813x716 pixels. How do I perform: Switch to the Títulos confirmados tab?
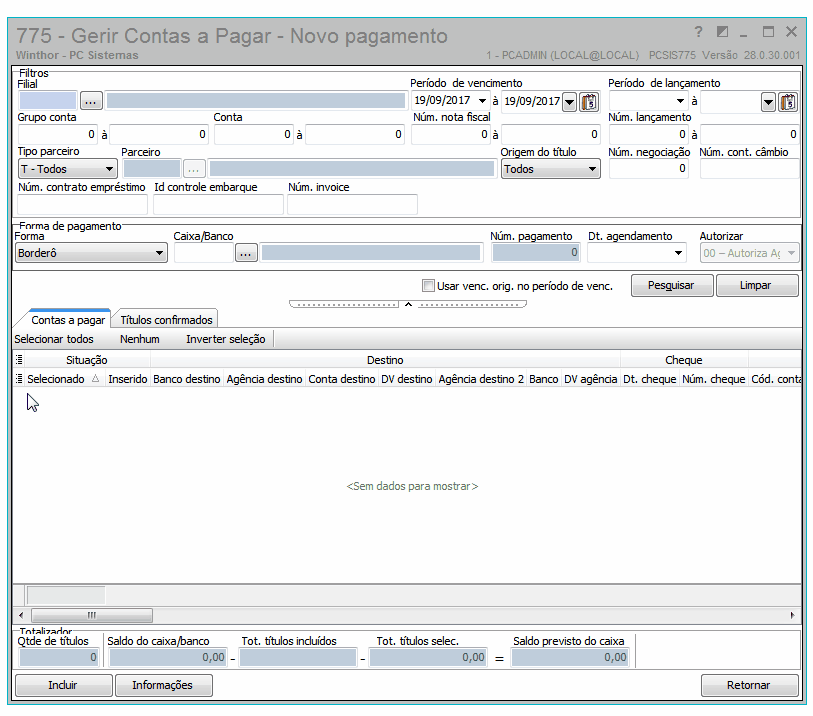(166, 320)
